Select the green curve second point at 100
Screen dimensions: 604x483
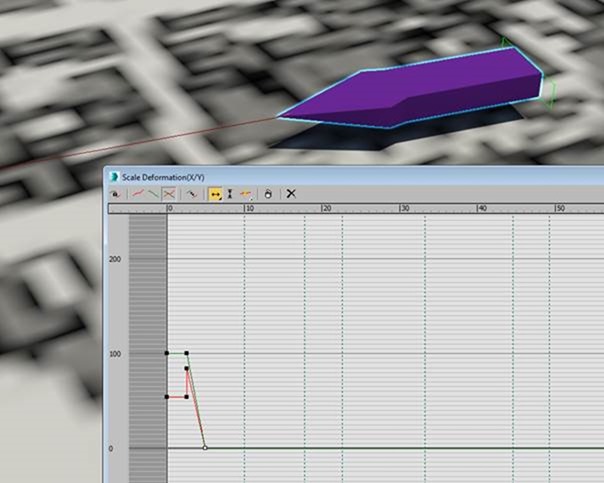pos(186,353)
